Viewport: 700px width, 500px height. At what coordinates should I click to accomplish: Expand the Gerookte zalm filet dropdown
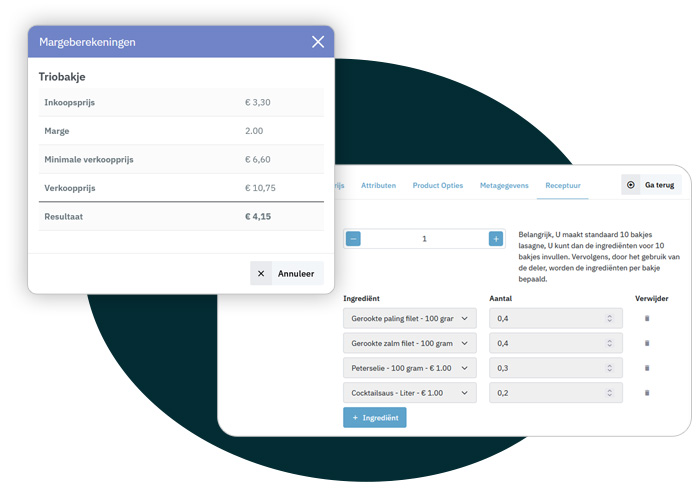click(409, 343)
